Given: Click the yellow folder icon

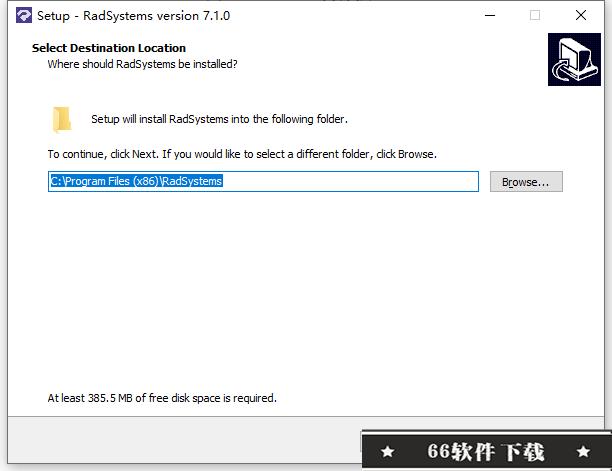Looking at the screenshot, I should 62,119.
